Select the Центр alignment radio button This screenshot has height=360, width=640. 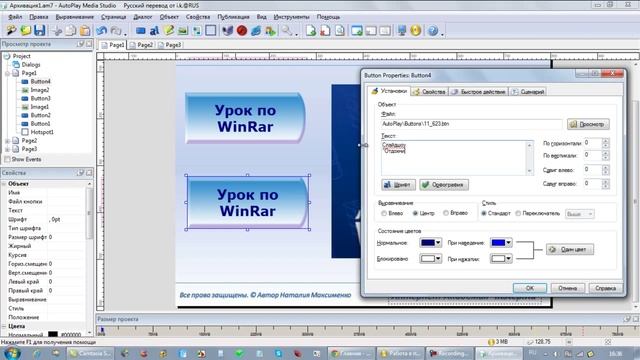[415, 213]
